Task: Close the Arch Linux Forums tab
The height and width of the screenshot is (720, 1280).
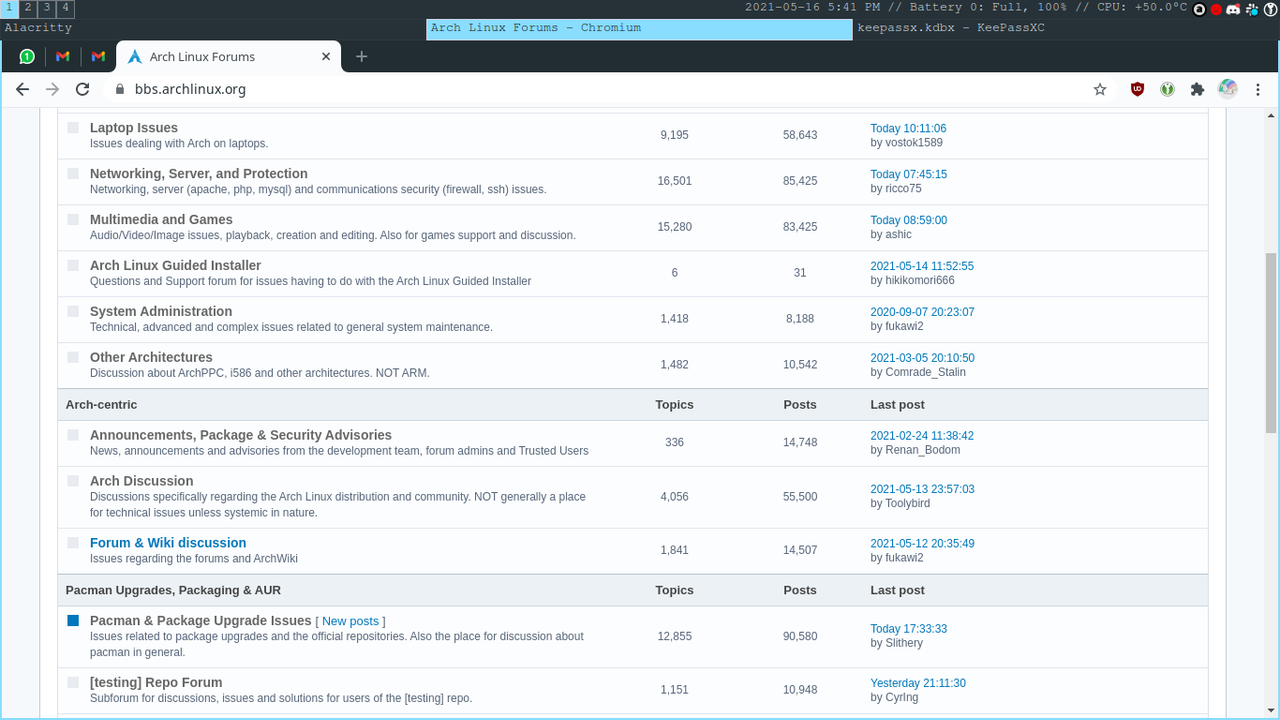Action: pyautogui.click(x=326, y=57)
